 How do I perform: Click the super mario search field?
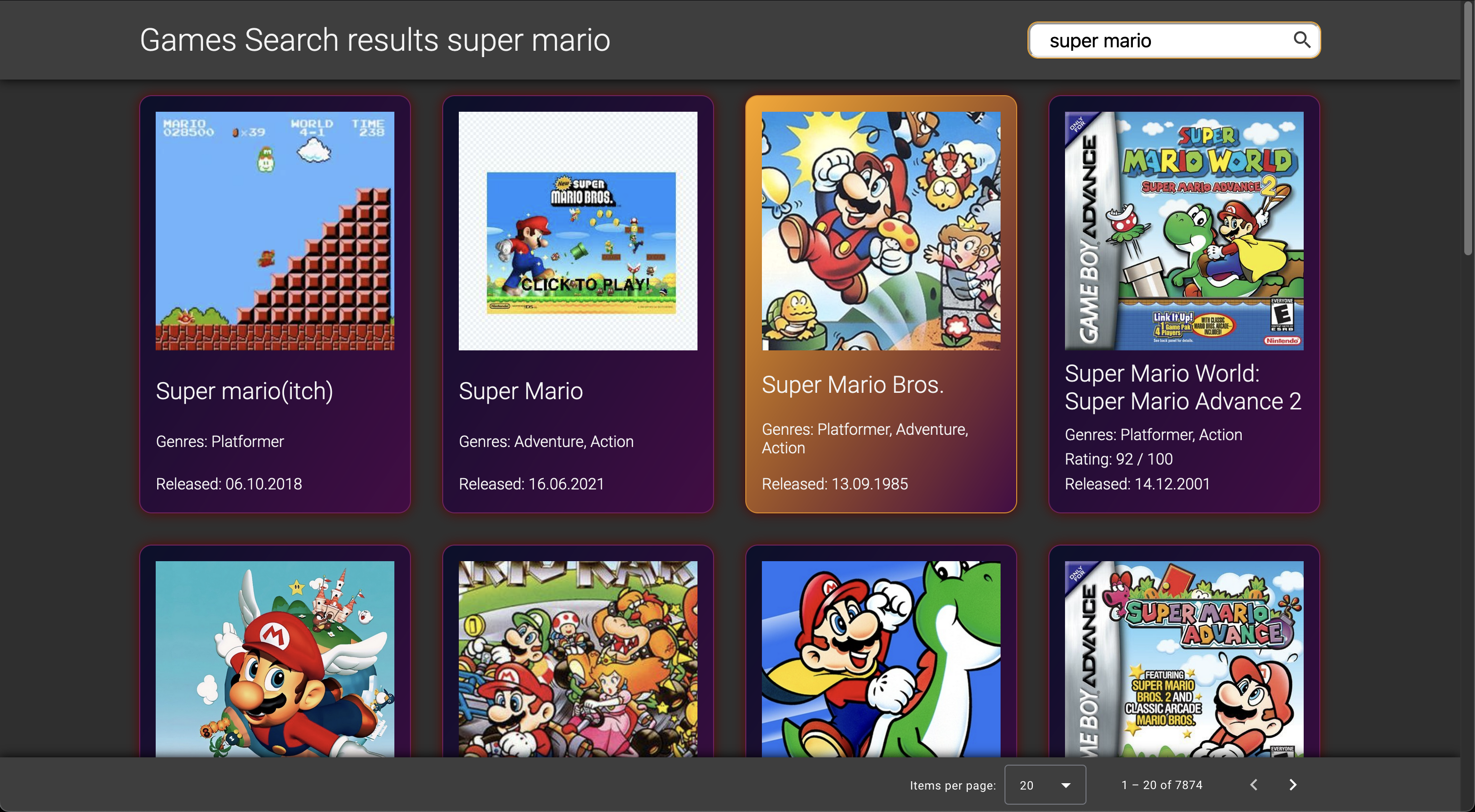(x=1157, y=41)
